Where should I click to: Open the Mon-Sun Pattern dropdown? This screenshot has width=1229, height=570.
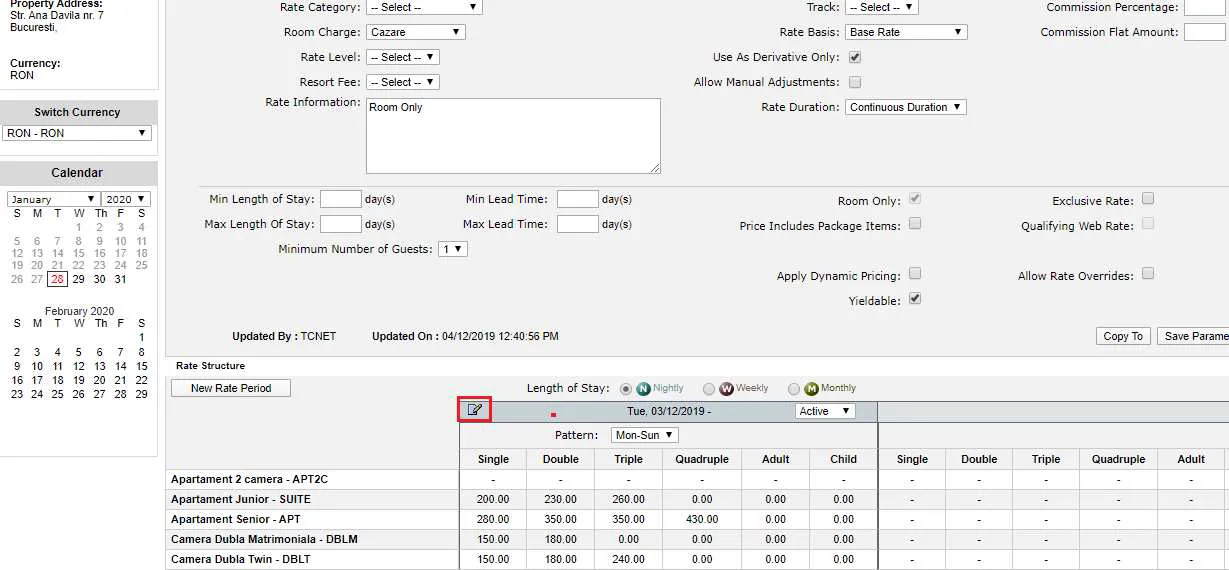645,435
